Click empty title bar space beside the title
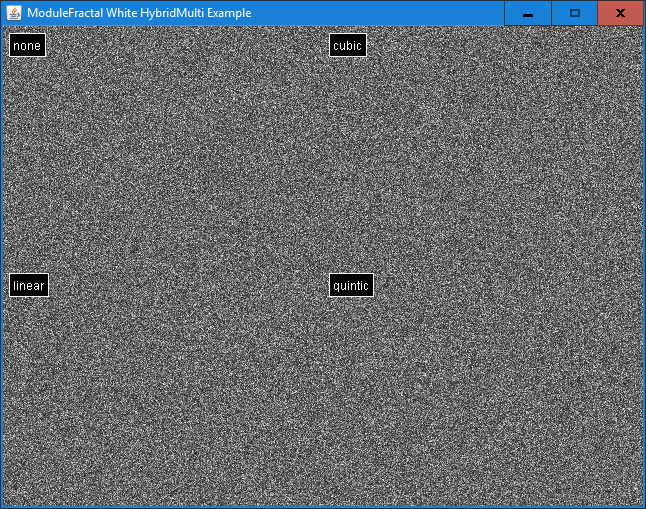This screenshot has width=646, height=509. coord(380,13)
